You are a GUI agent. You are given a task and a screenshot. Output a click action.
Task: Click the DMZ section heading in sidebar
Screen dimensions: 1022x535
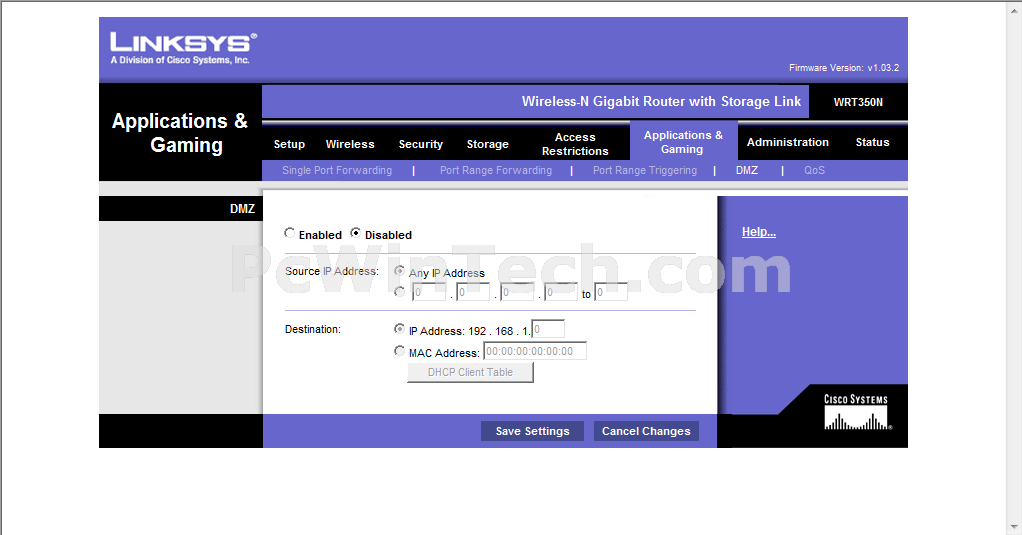242,209
